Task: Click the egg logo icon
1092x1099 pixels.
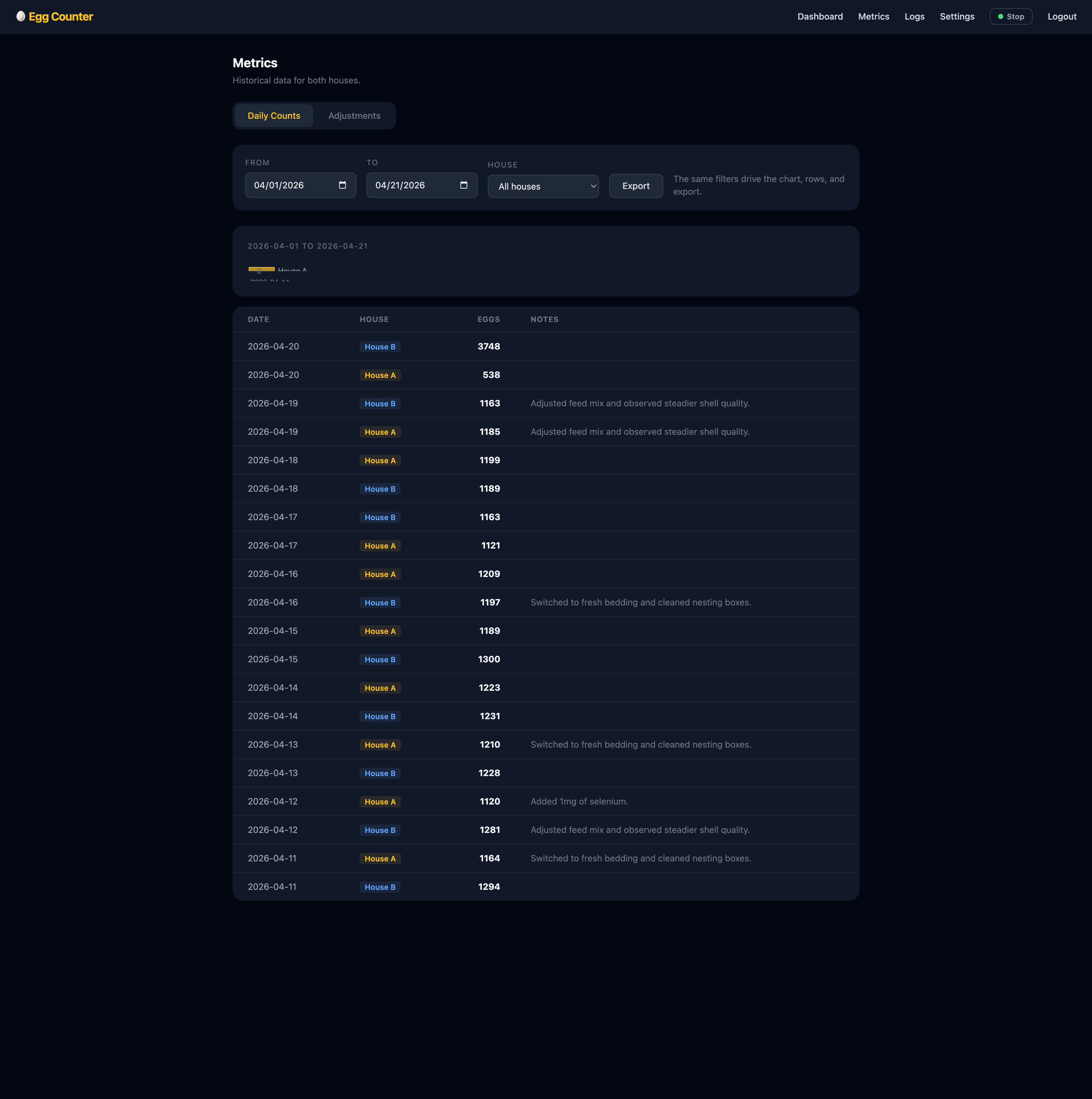Action: pos(21,16)
